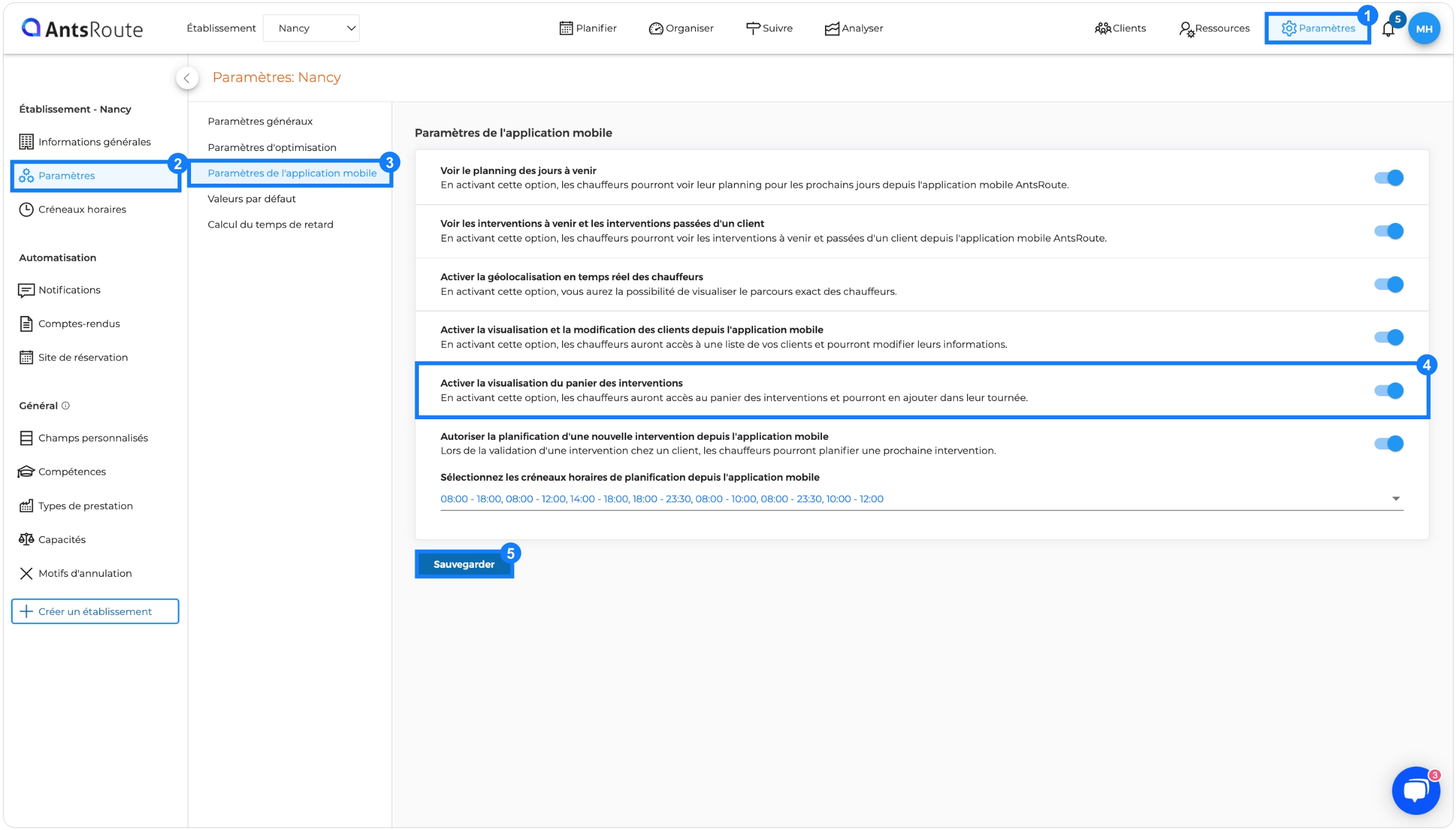The width and height of the screenshot is (1456, 830).
Task: Click the Site de réservation calendar icon
Action: (x=26, y=358)
